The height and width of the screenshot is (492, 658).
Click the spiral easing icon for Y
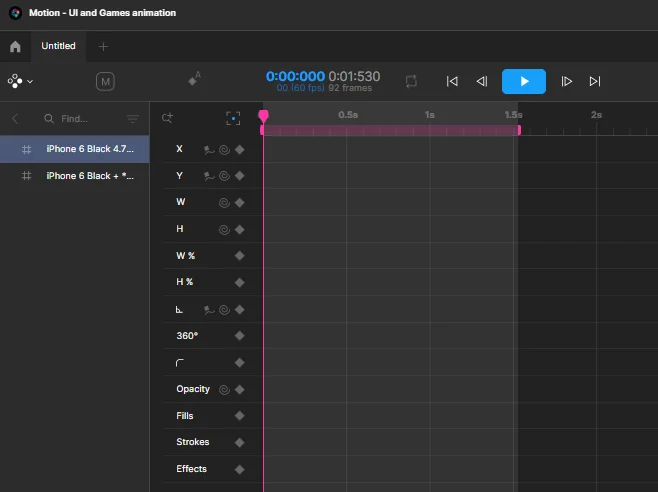coord(225,176)
